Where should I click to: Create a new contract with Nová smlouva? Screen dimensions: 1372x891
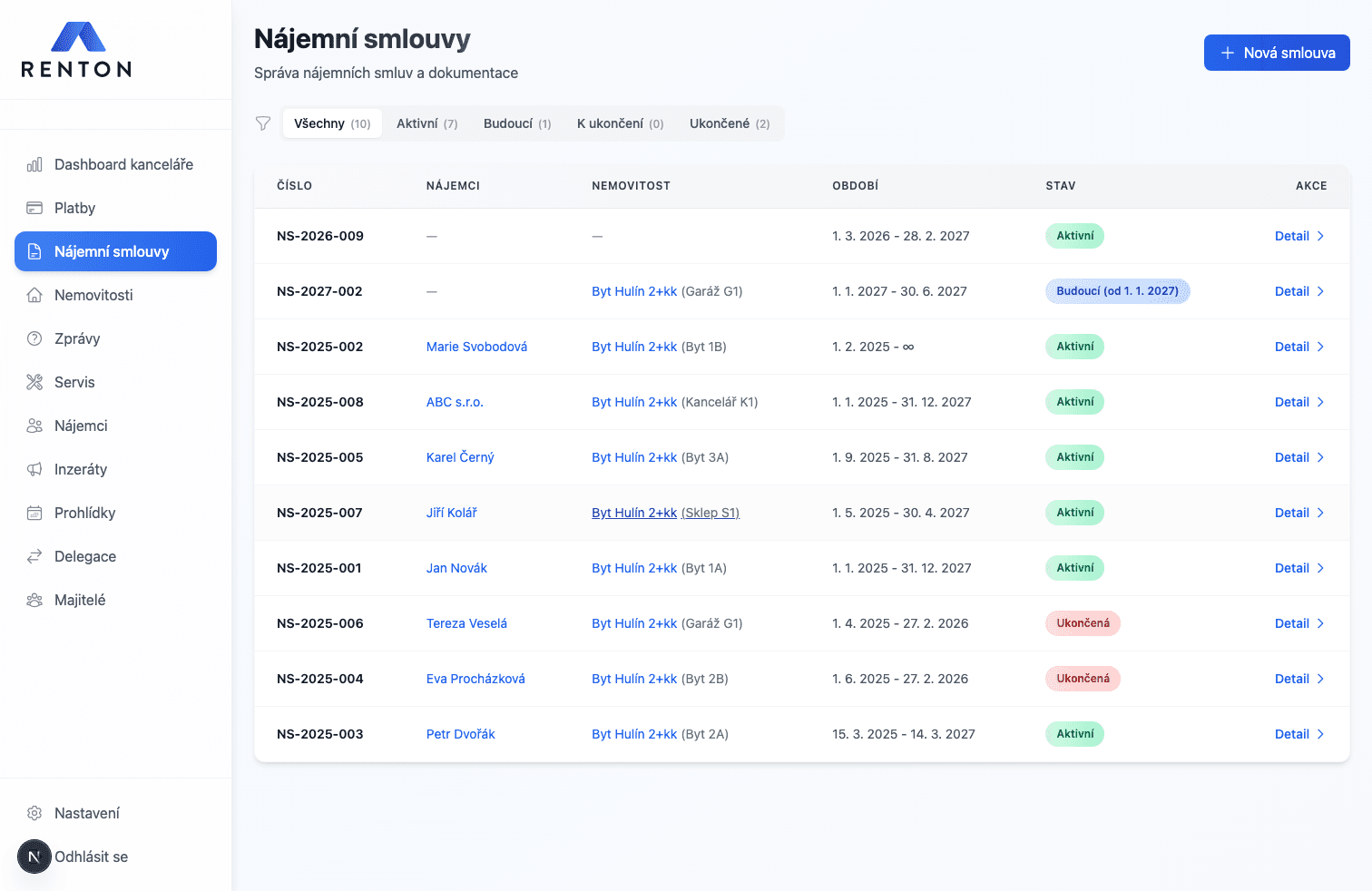tap(1276, 53)
